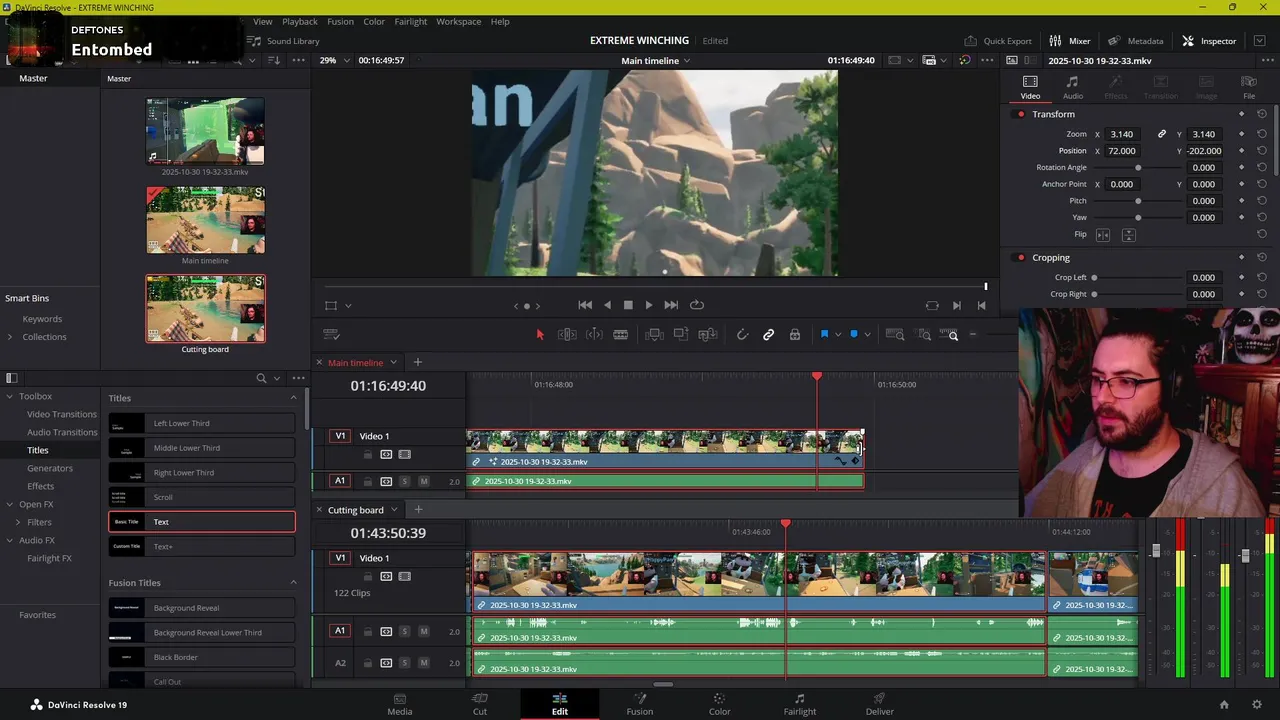Open the Workspace menu

point(458,21)
